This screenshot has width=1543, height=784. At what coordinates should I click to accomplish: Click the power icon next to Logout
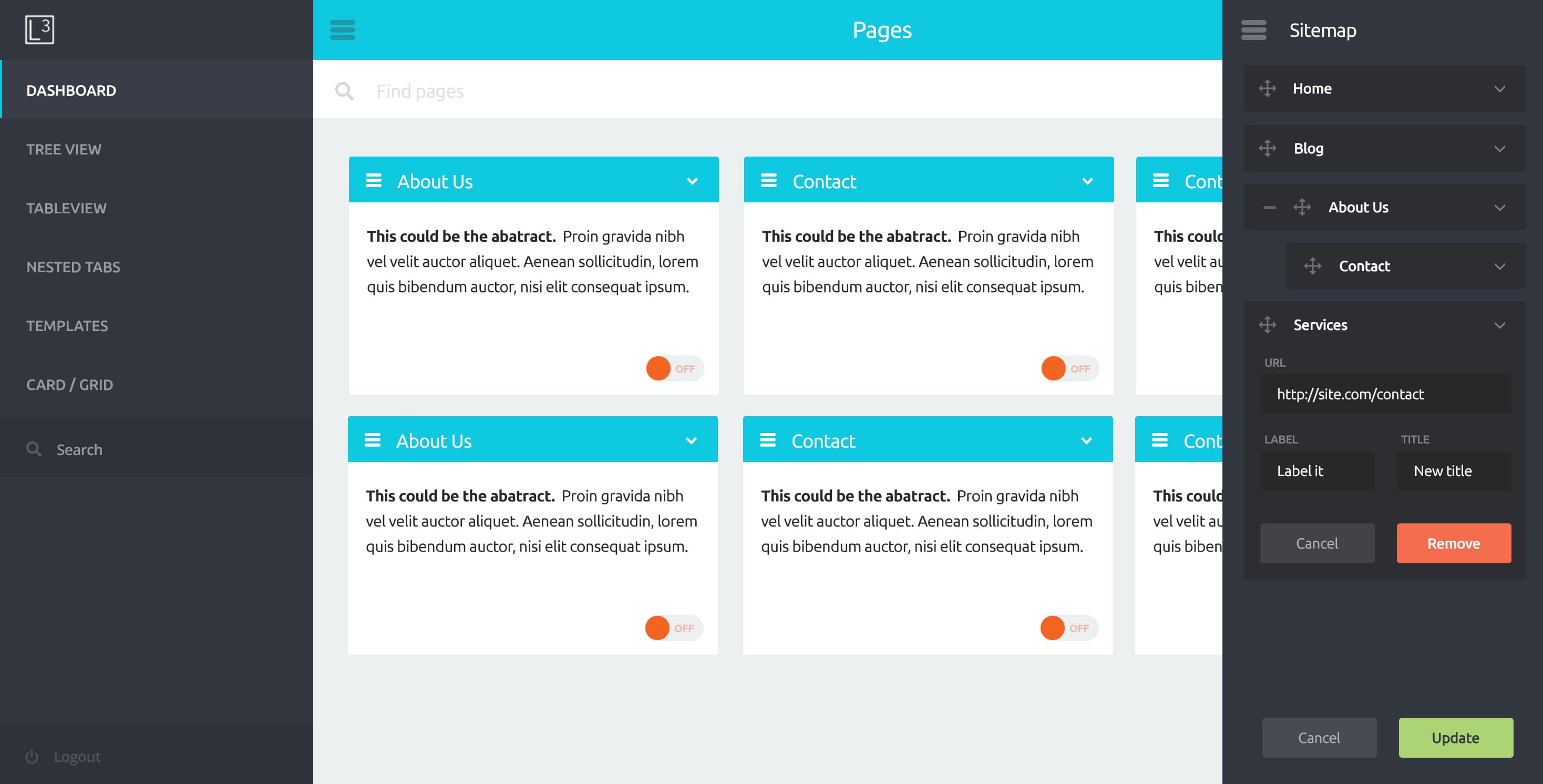32,757
